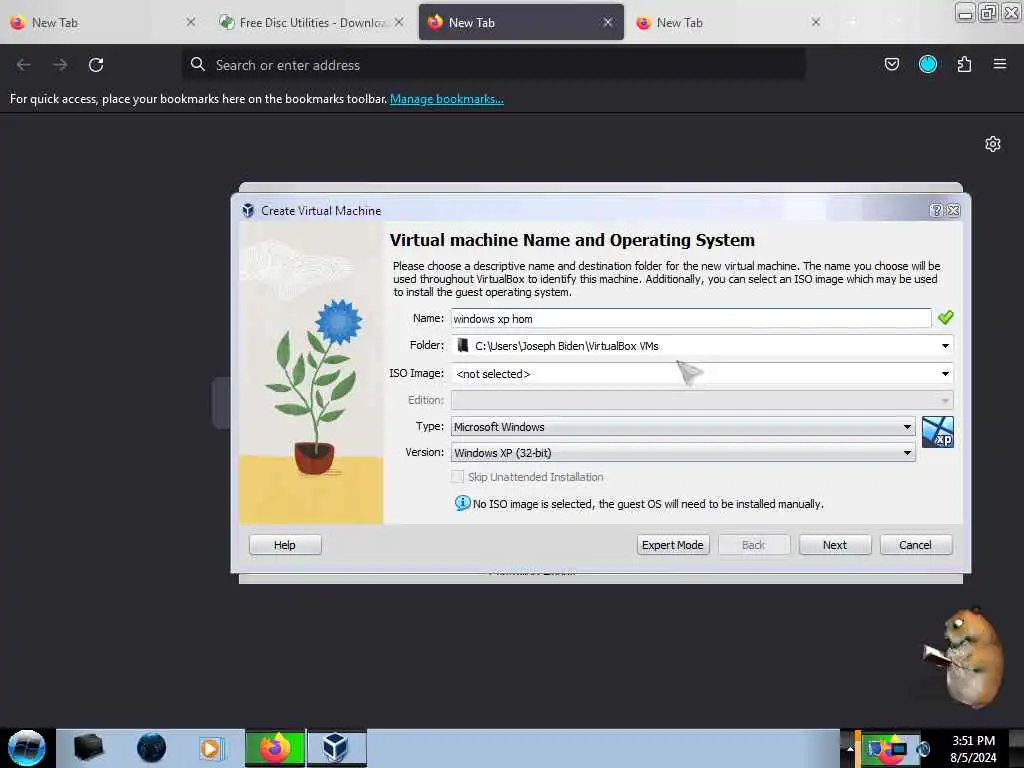This screenshot has height=768, width=1024.
Task: Close the Free Disc Utilities tab
Action: [x=399, y=22]
